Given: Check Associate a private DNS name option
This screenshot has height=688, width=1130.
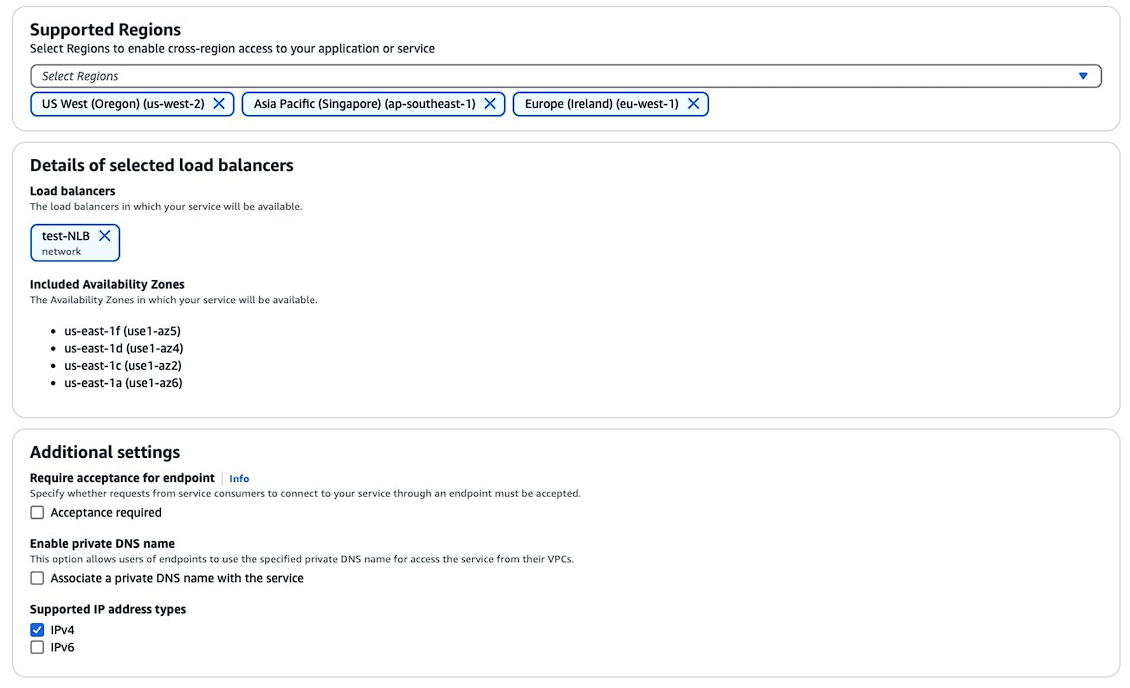Looking at the screenshot, I should (37, 577).
